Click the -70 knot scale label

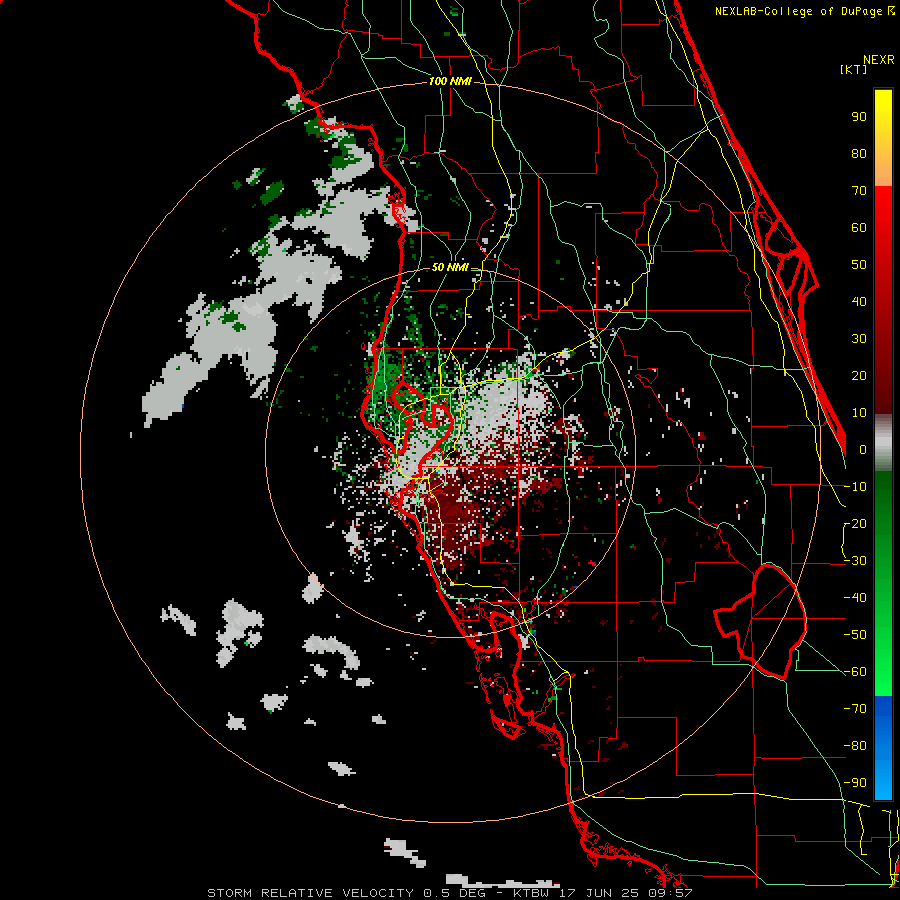(855, 709)
